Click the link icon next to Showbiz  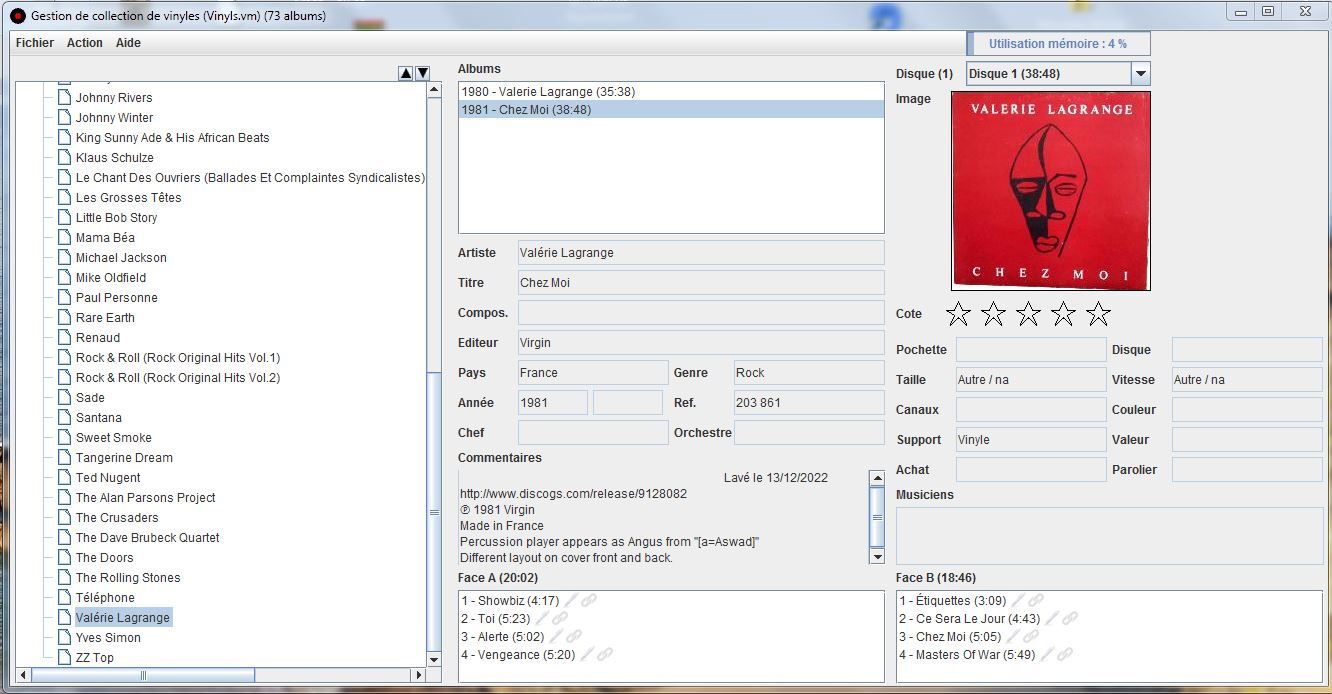589,600
